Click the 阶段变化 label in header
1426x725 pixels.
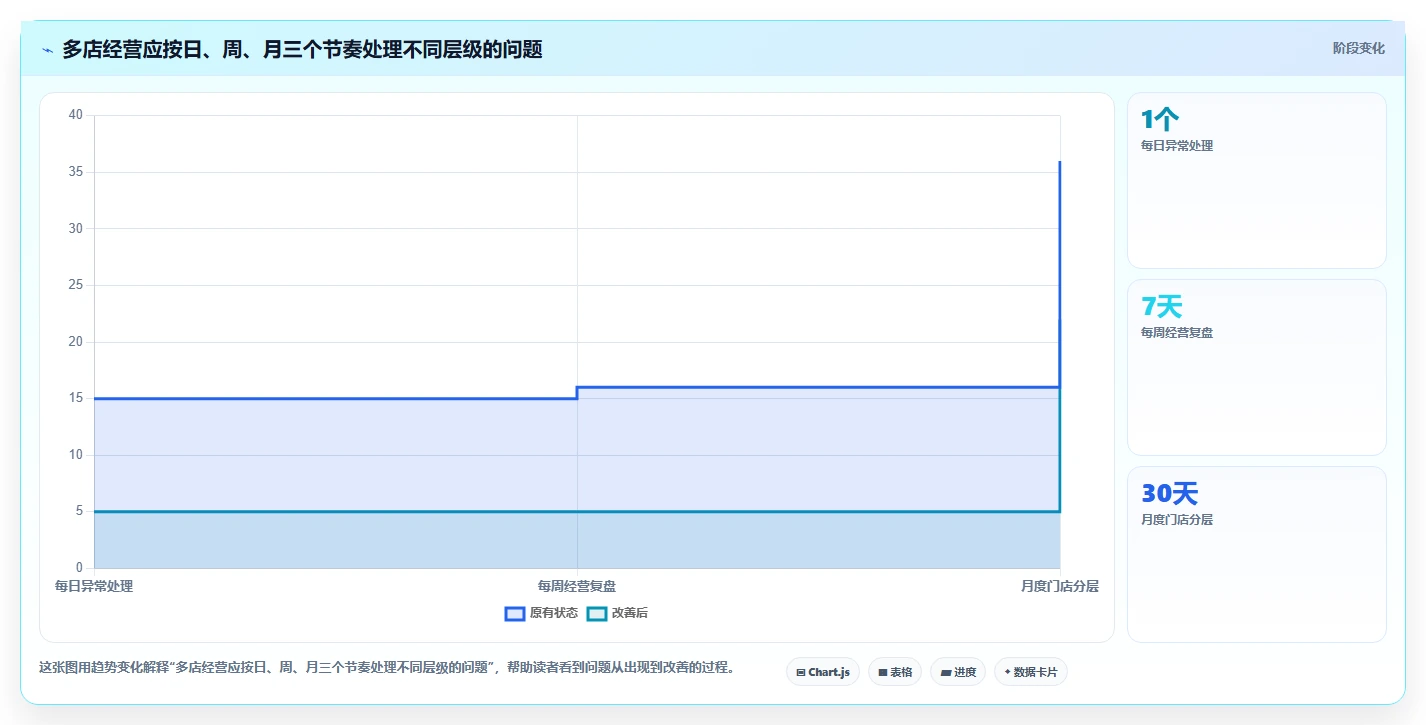(x=1359, y=48)
